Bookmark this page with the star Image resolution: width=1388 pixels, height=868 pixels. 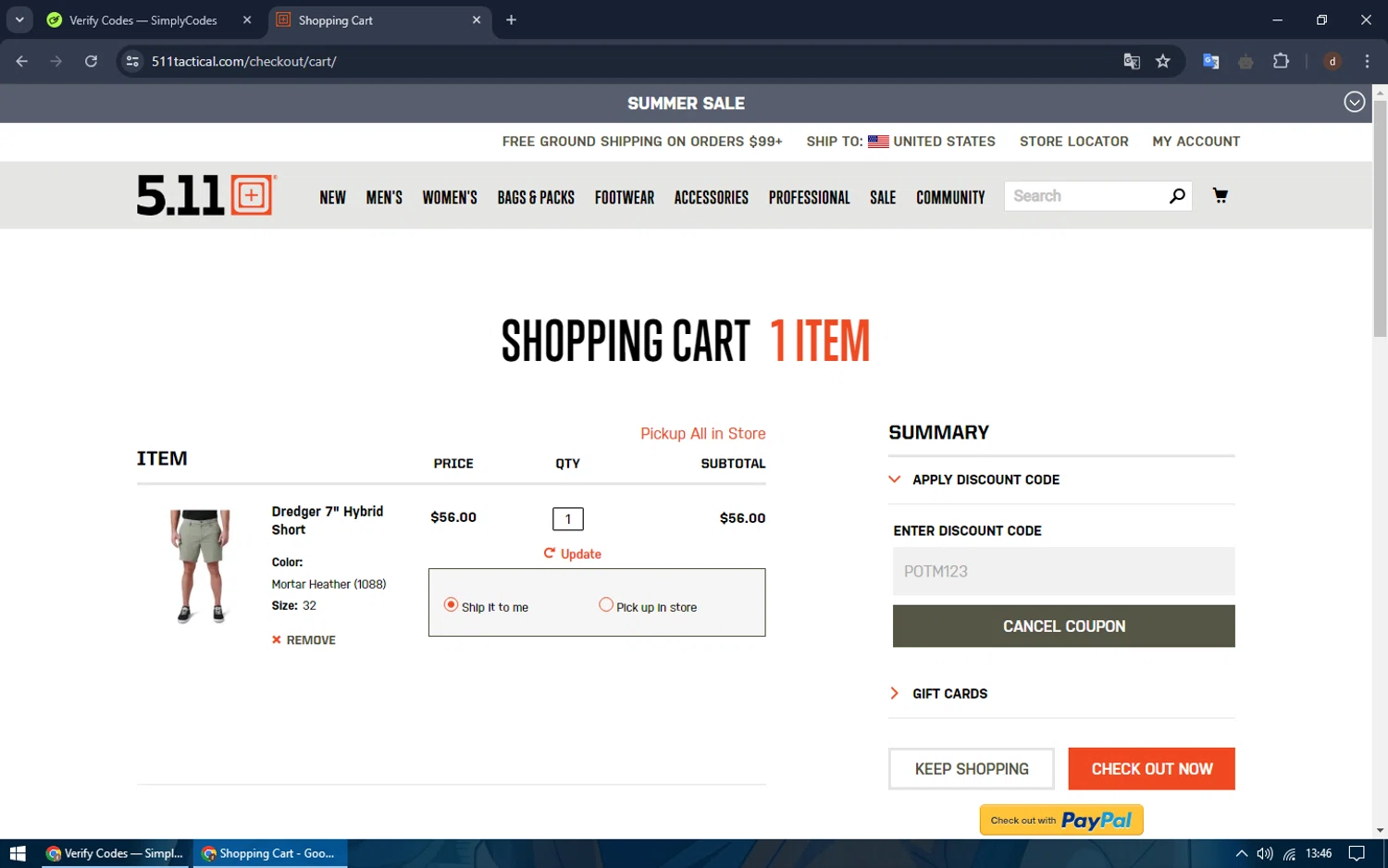point(1163,61)
